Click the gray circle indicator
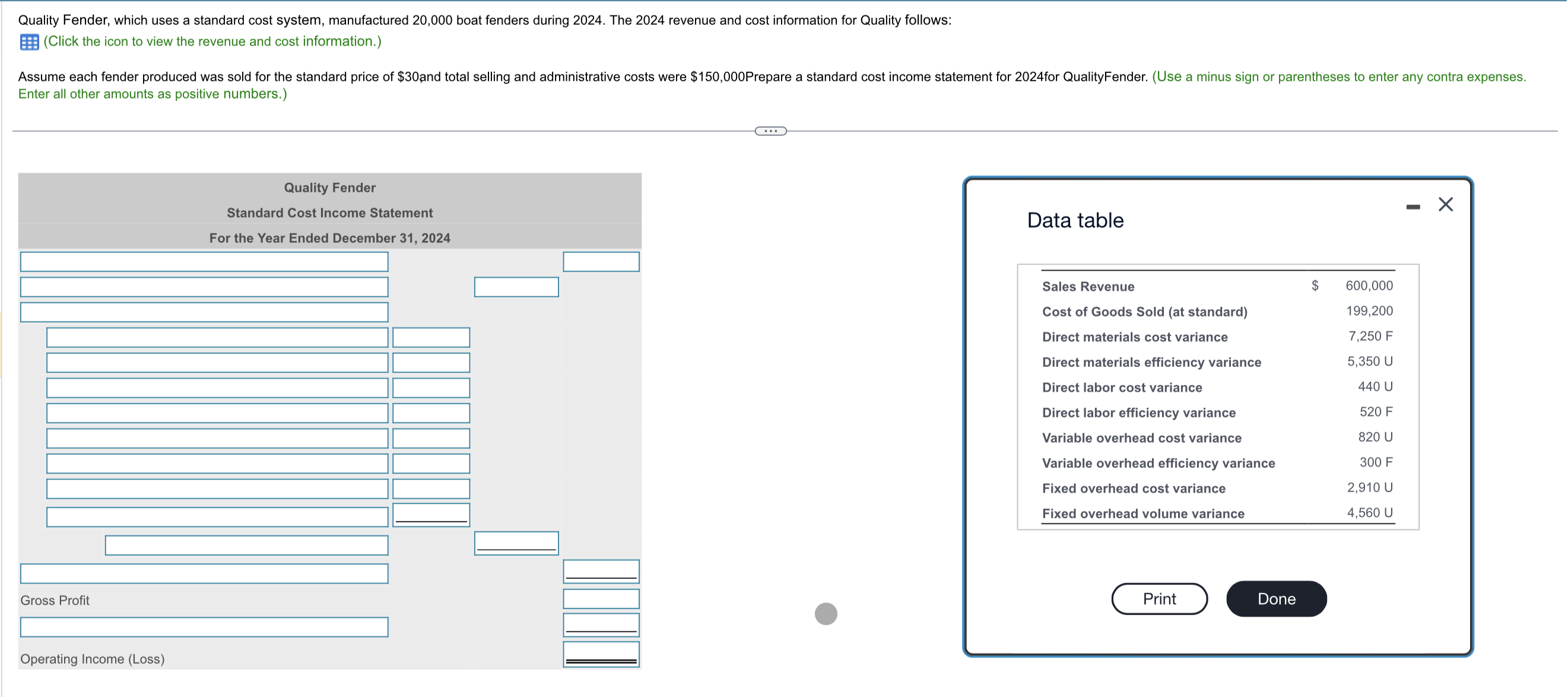This screenshot has width=1568, height=697. 826,613
